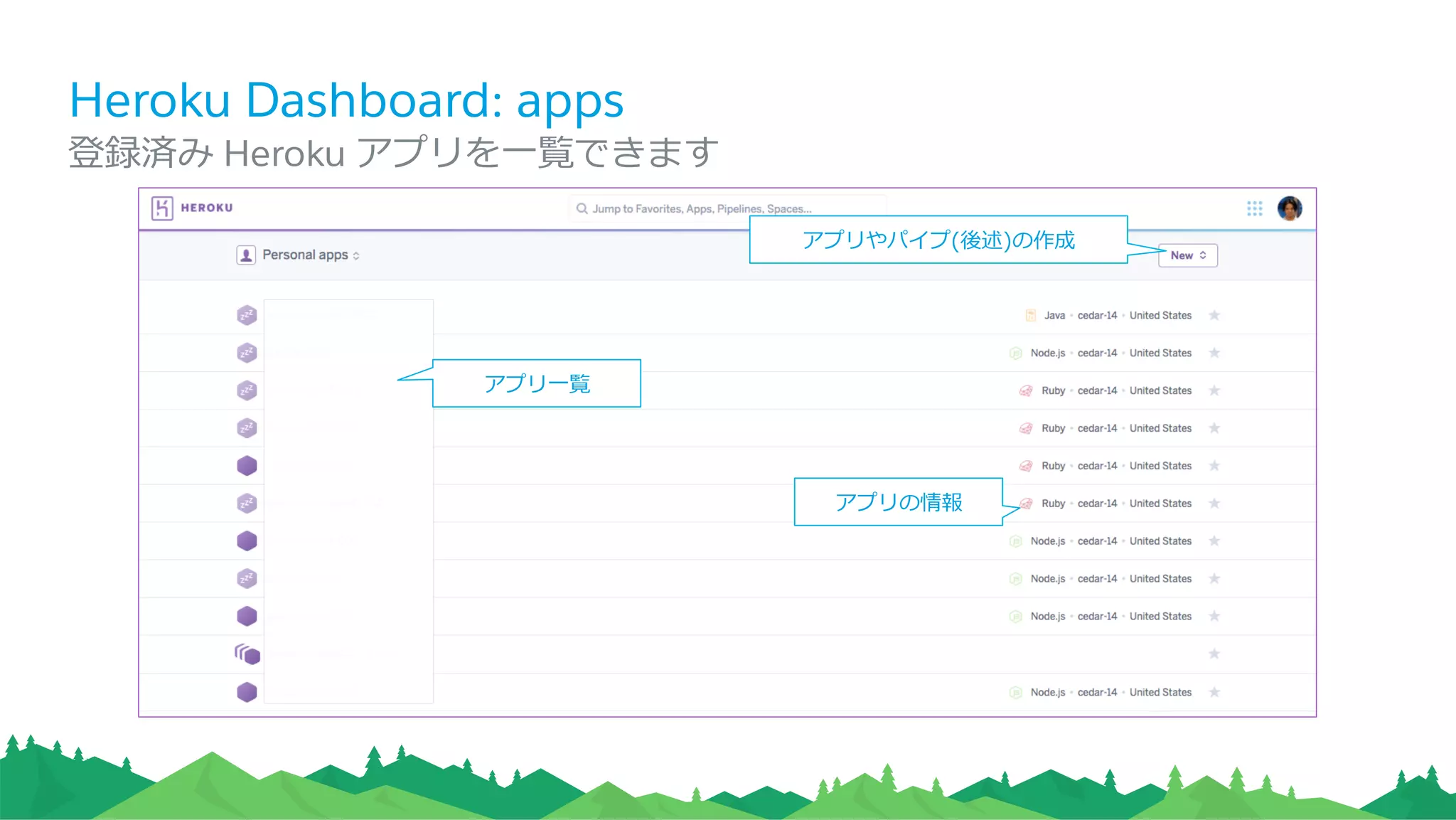
Task: Star the first Ruby app
Action: (x=1214, y=390)
